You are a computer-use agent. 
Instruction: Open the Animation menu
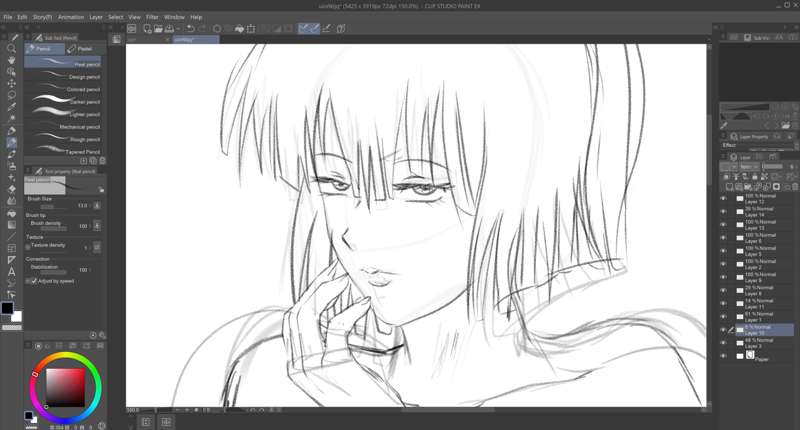pyautogui.click(x=71, y=17)
